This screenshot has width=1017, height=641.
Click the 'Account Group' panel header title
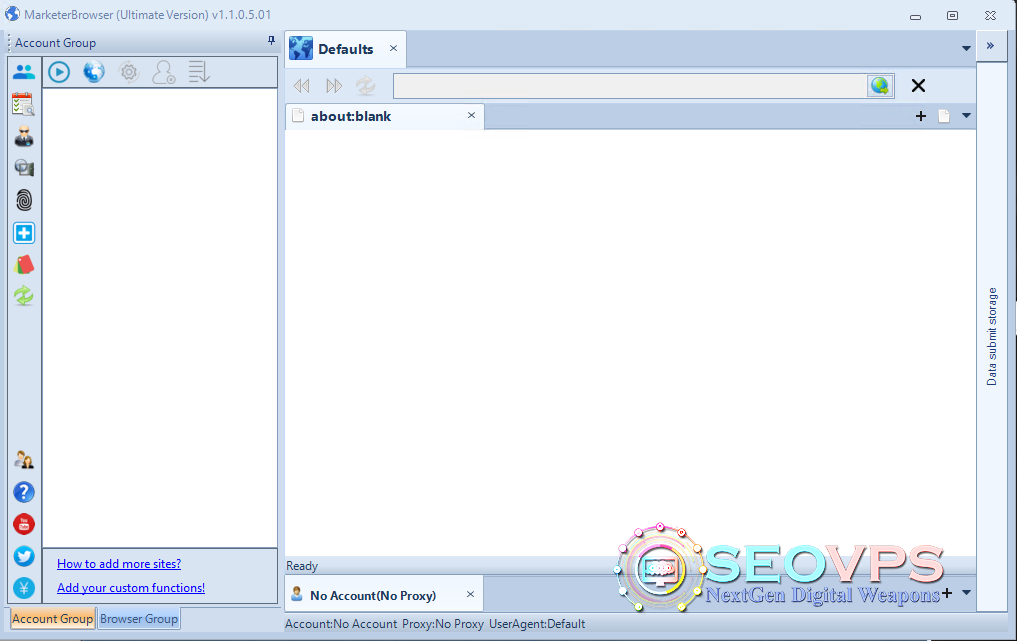click(x=56, y=43)
